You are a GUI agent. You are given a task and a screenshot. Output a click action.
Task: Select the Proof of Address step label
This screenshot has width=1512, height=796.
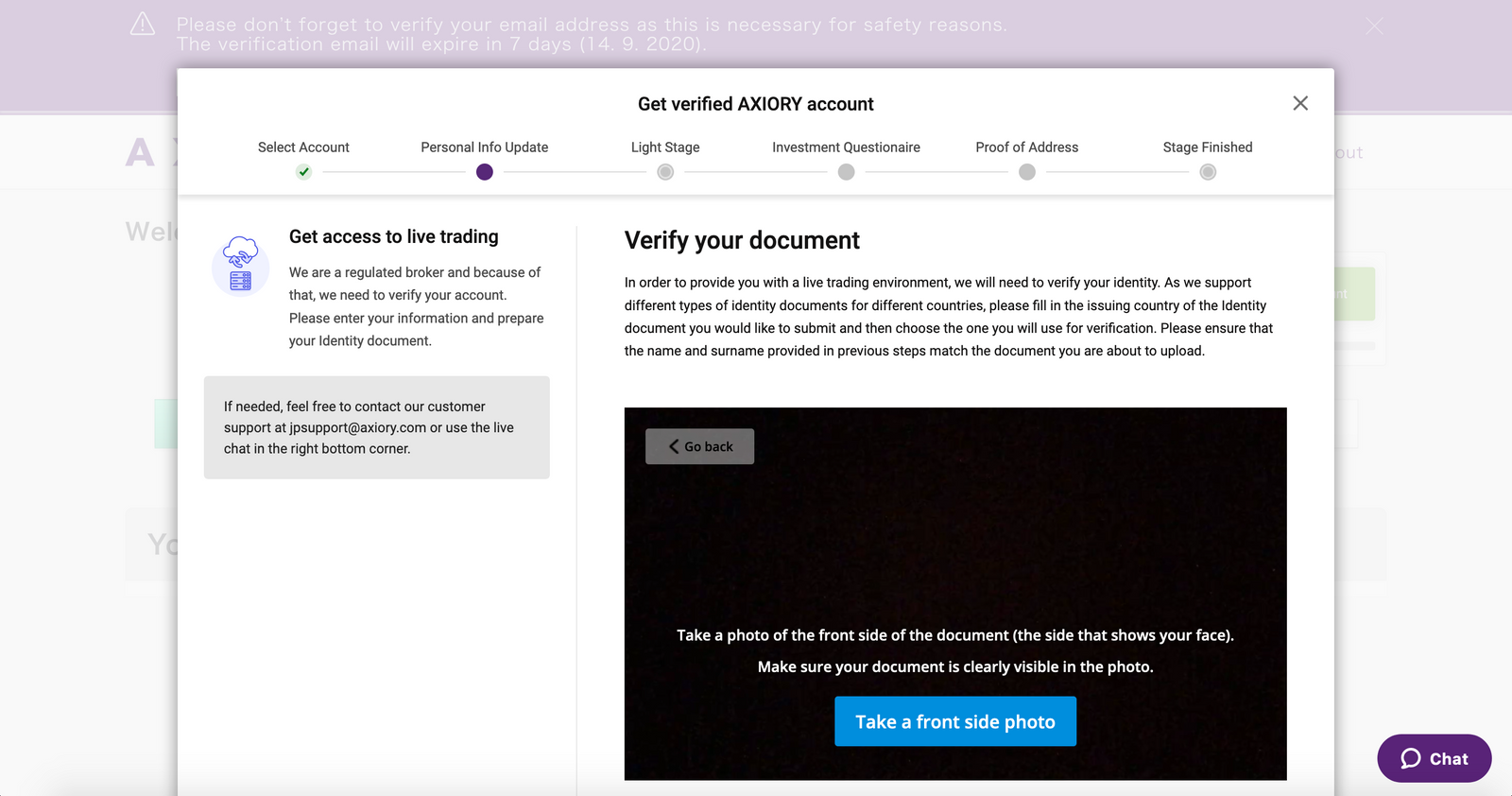click(x=1027, y=147)
